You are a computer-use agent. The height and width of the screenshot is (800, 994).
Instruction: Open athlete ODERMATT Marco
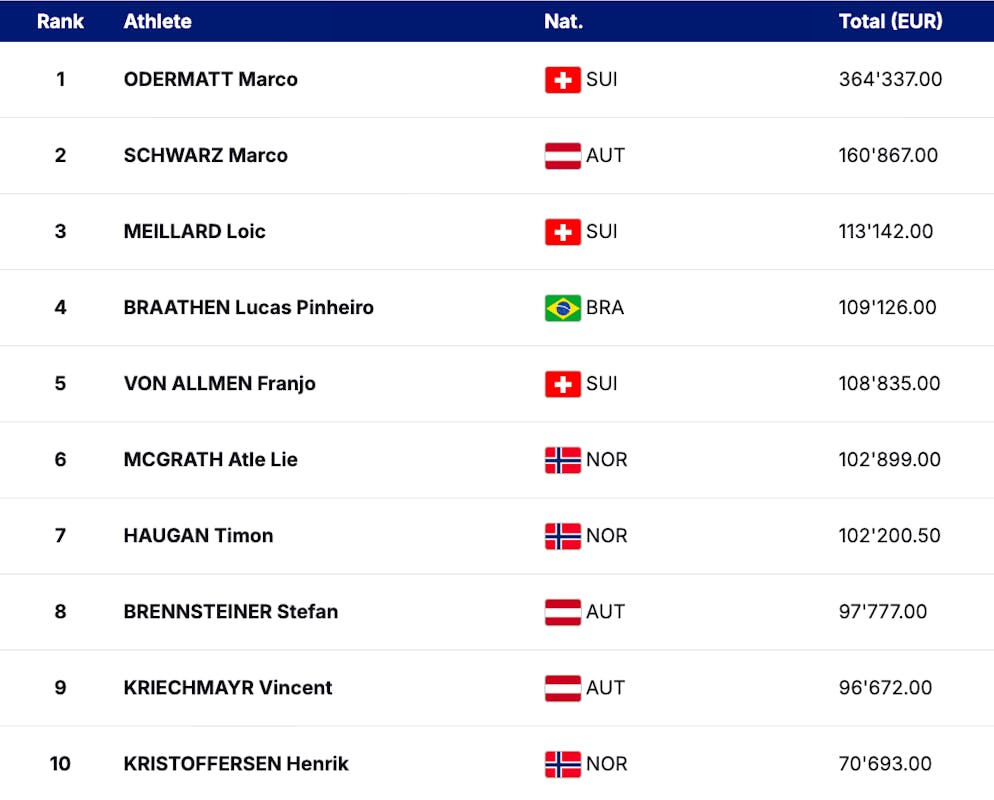(x=210, y=80)
